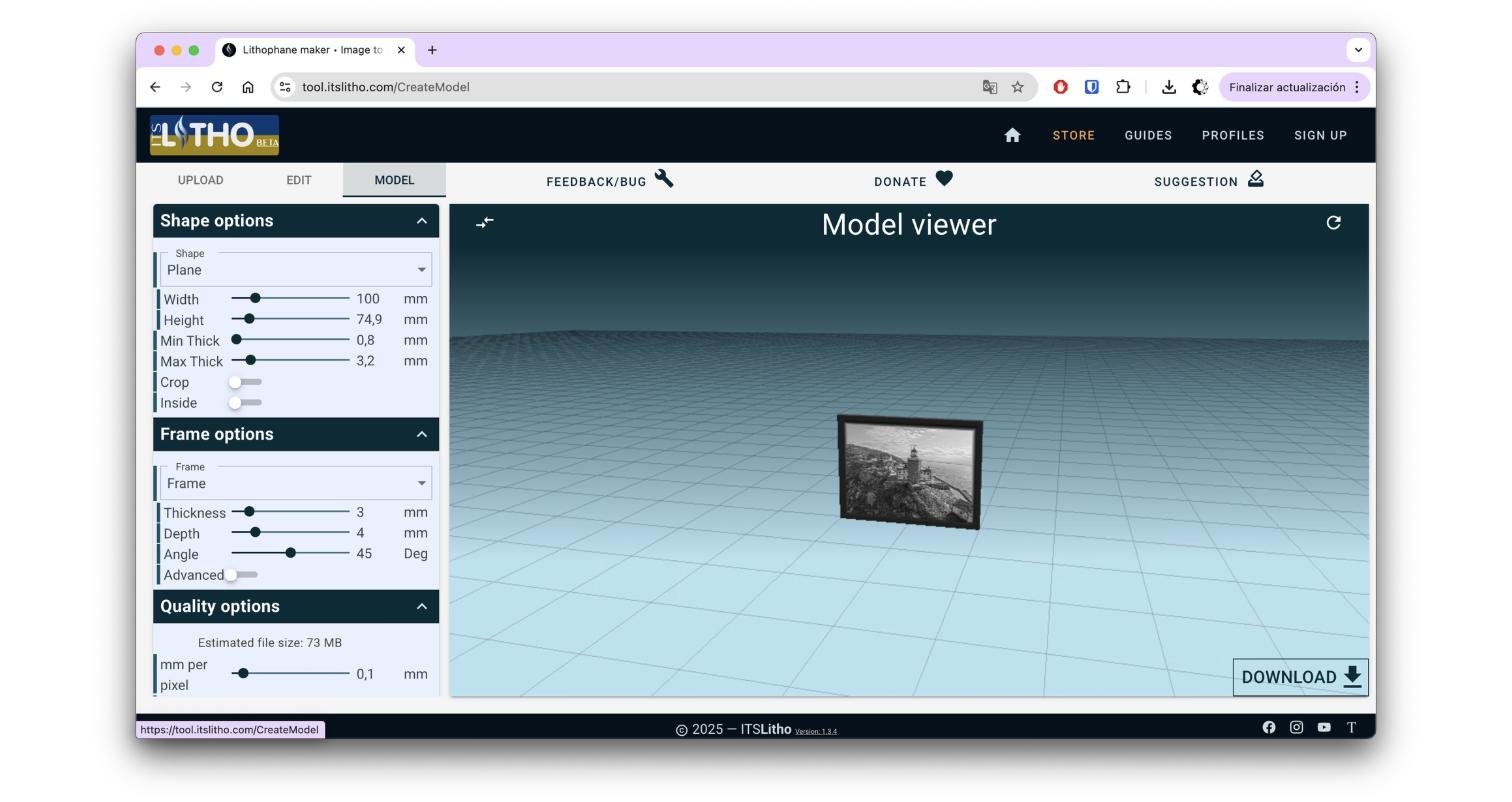Bookmark this page with the star
Viewport: 1512px width, 802px height.
(1018, 87)
